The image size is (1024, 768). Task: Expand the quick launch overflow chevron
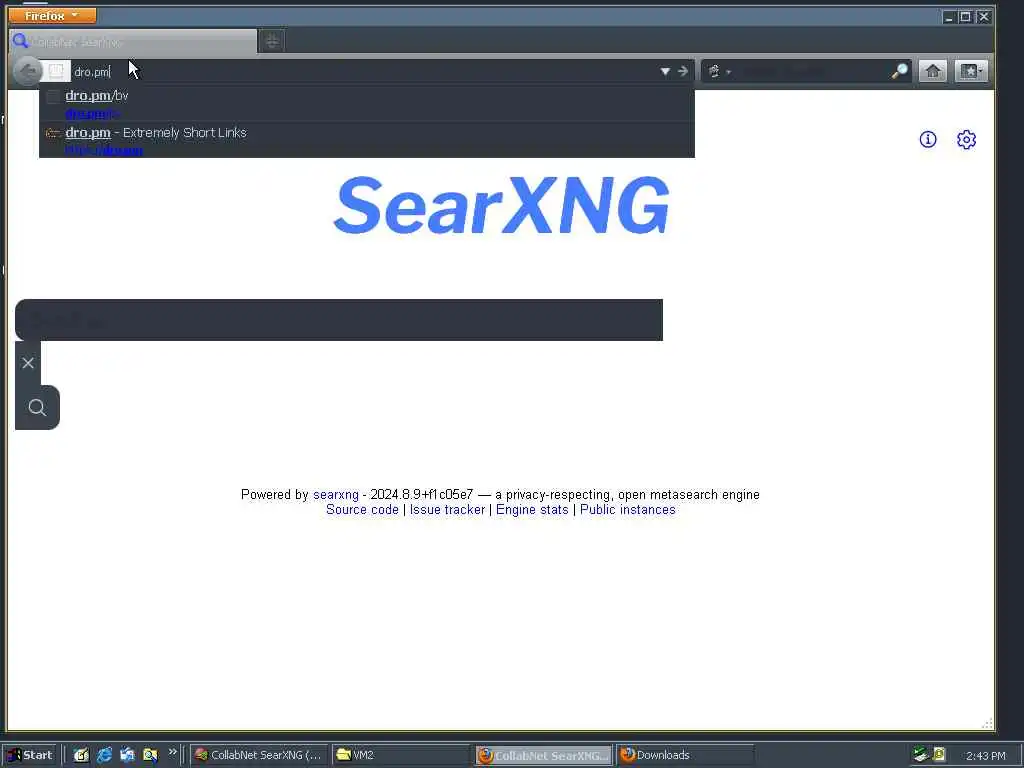(x=172, y=752)
